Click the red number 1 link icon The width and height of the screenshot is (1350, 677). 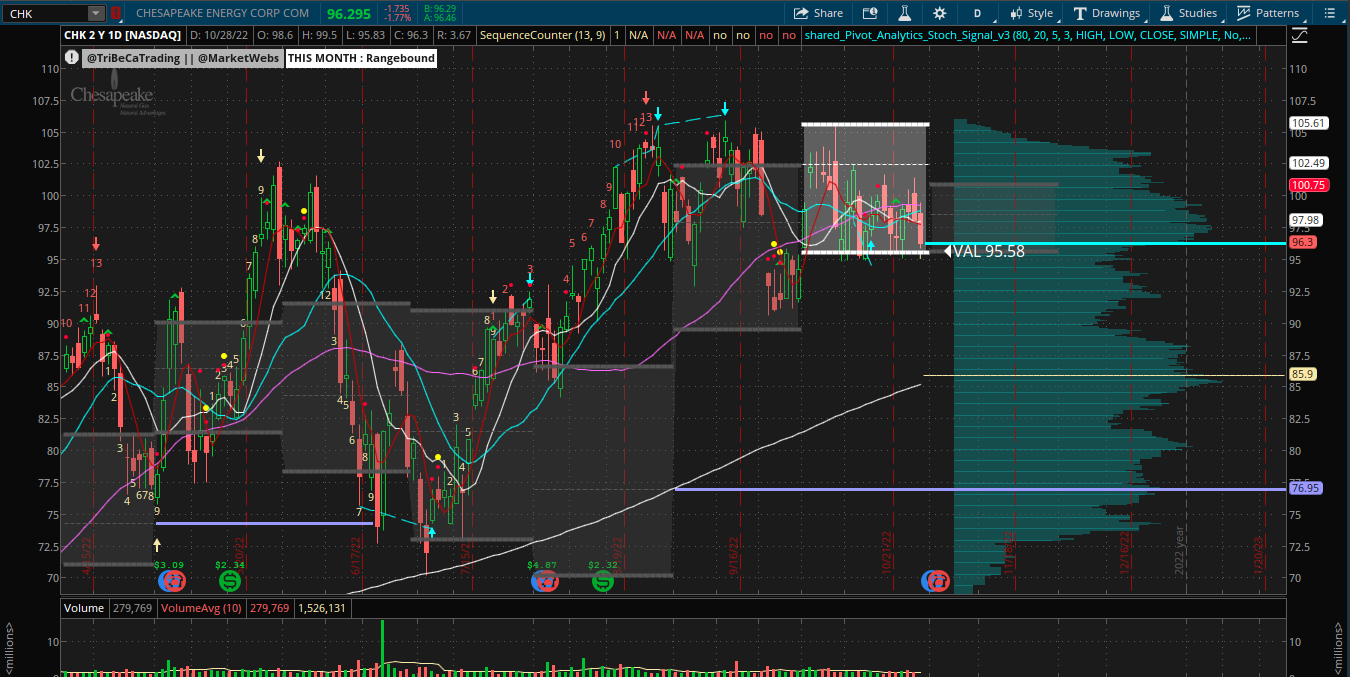tap(116, 13)
